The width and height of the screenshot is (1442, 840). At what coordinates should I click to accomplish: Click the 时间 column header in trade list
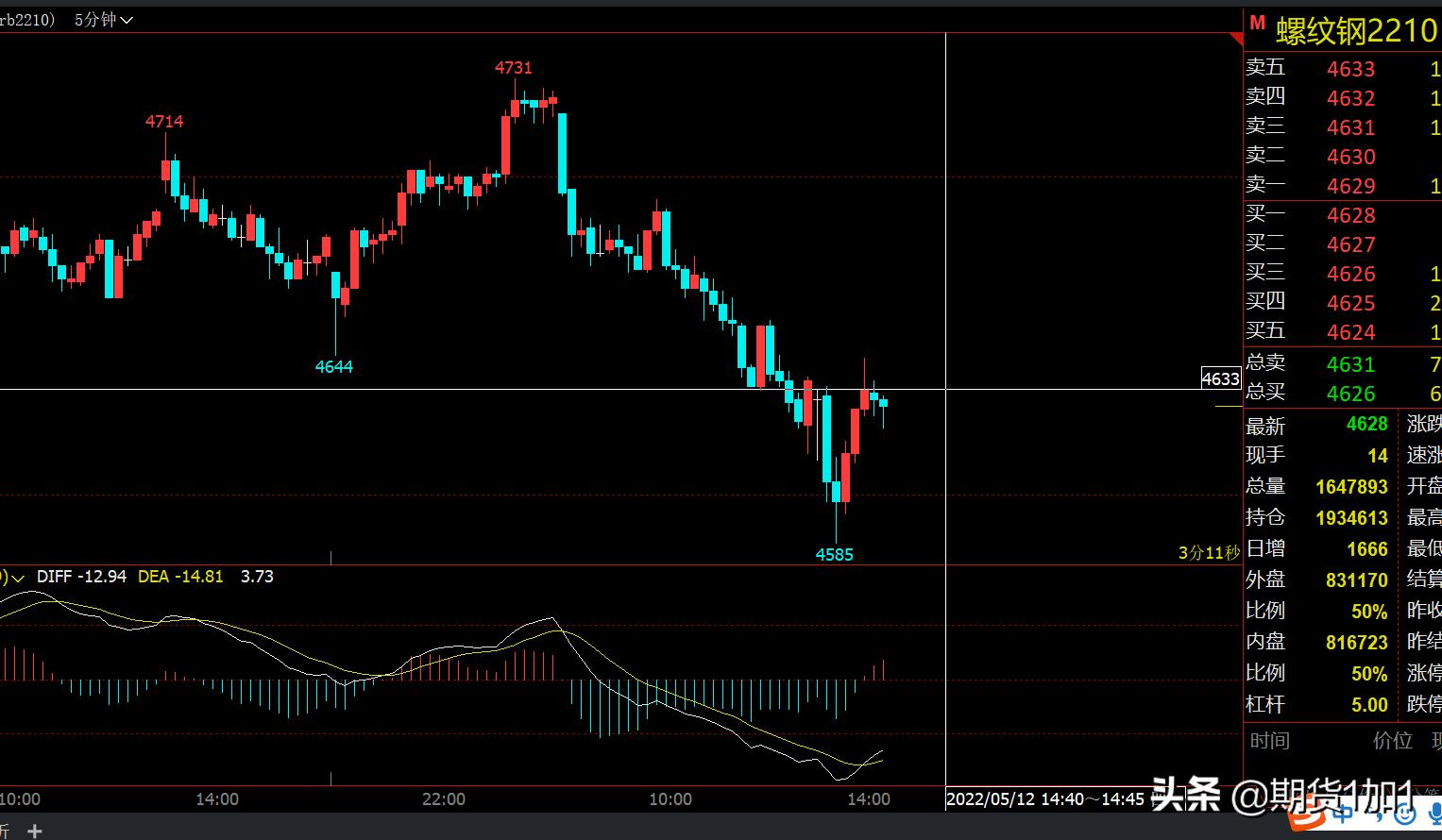1269,741
